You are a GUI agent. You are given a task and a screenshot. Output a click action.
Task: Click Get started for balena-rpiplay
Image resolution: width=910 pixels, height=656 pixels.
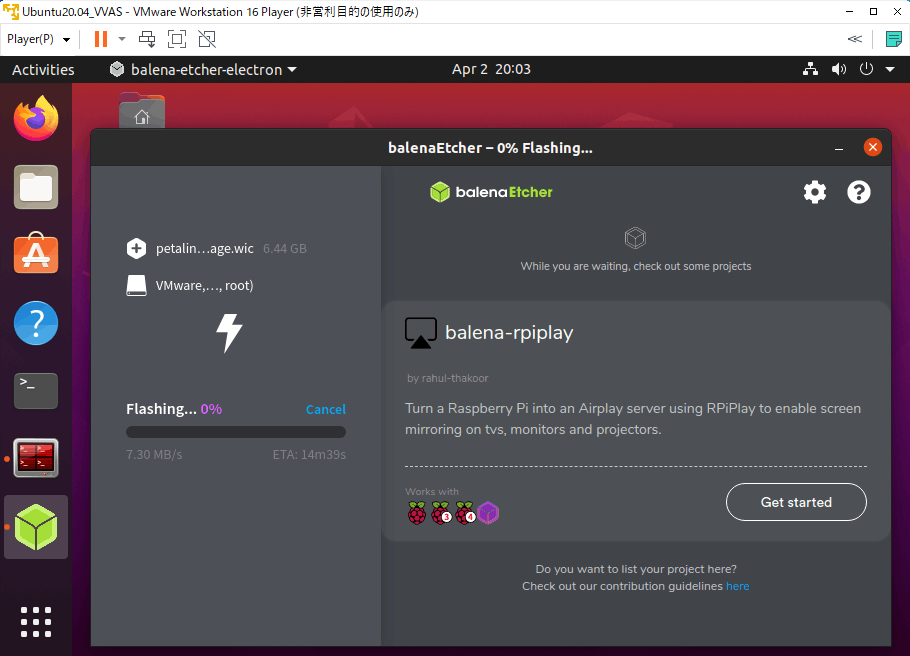point(796,502)
